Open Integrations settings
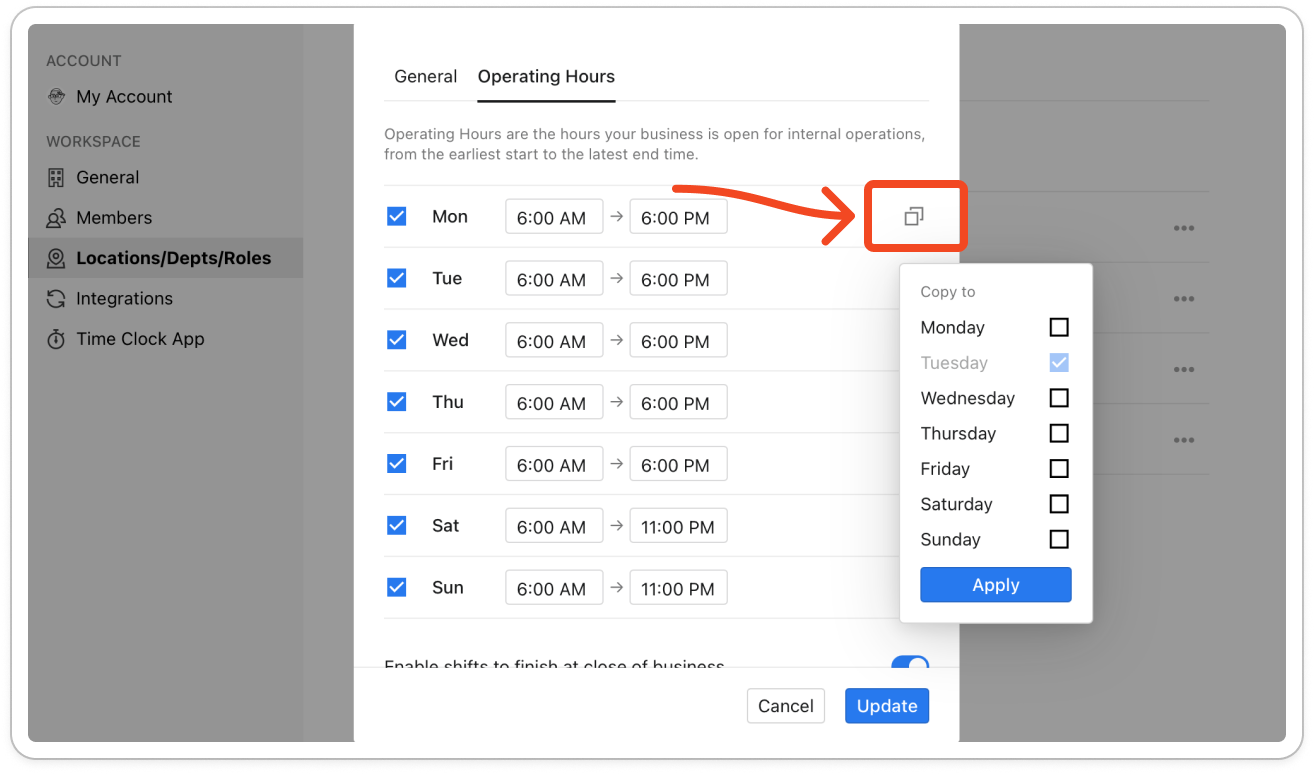The width and height of the screenshot is (1314, 774). coord(124,299)
